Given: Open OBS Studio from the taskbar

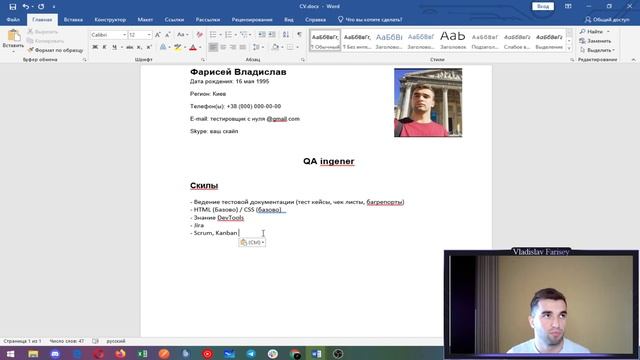Looking at the screenshot, I should 338,353.
